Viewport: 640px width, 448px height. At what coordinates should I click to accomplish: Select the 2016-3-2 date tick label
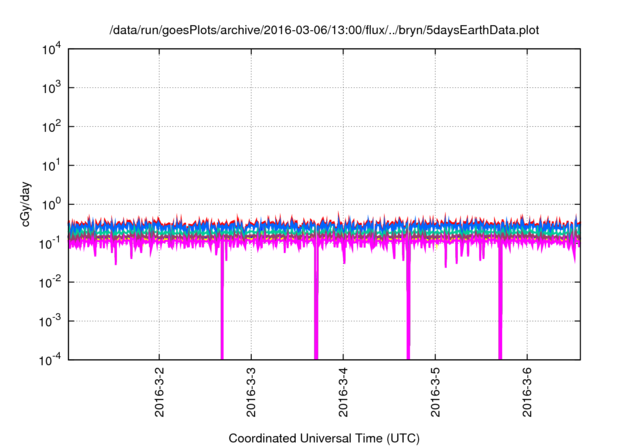pos(159,395)
